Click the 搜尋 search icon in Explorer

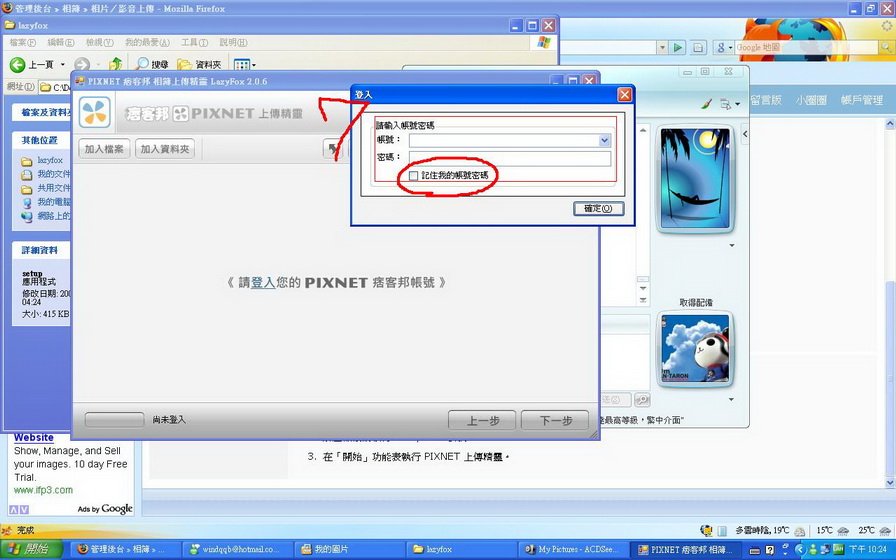coord(142,64)
